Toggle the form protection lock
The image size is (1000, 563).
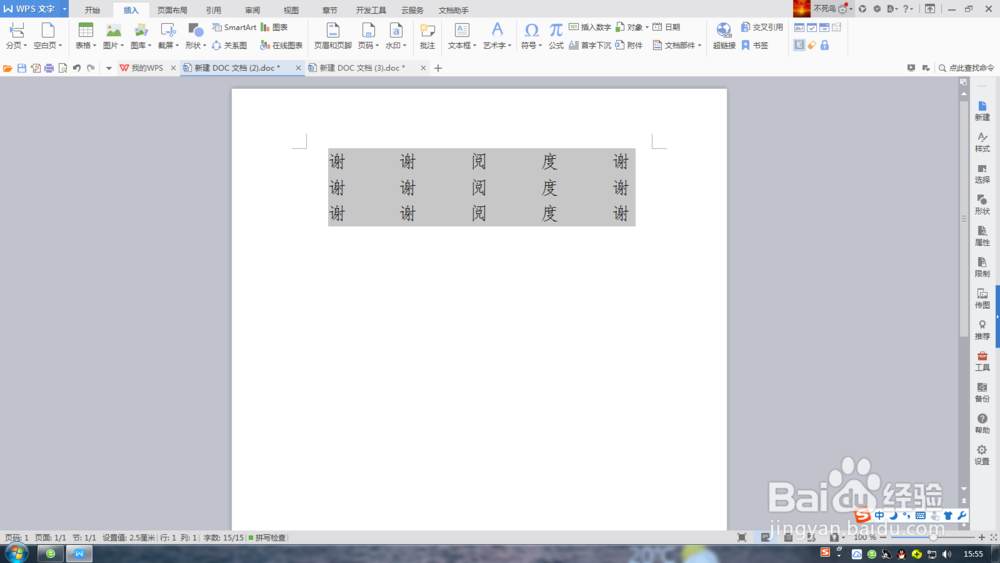coord(825,45)
